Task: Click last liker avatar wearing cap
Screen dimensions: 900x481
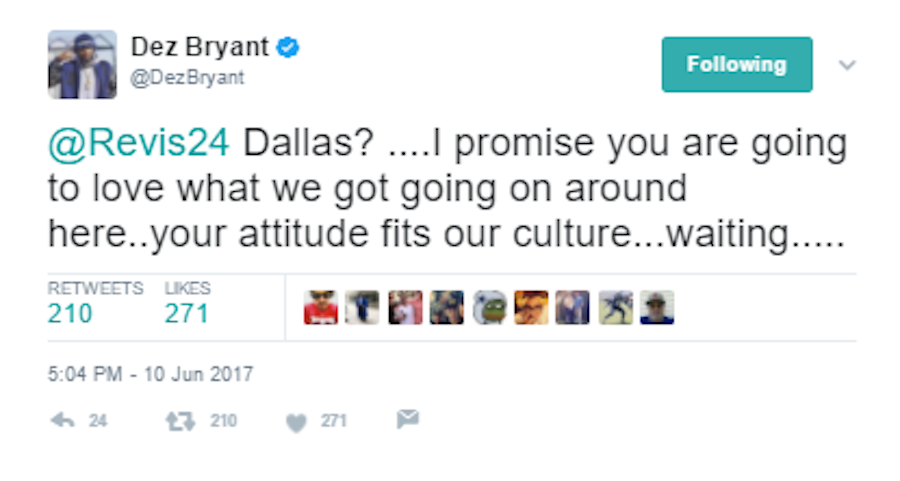Action: (657, 309)
